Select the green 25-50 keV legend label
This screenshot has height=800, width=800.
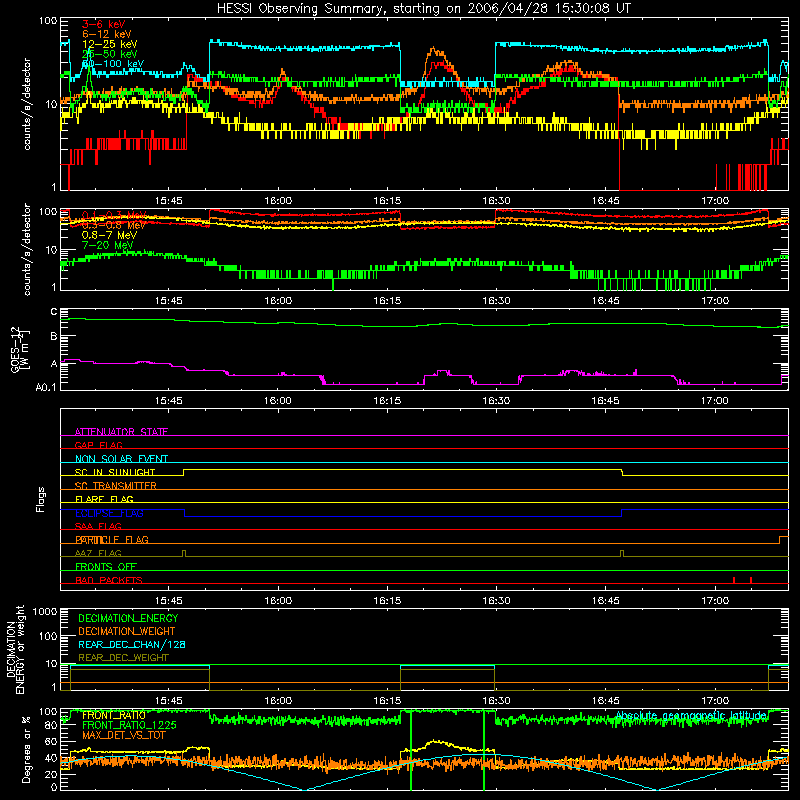tap(109, 54)
